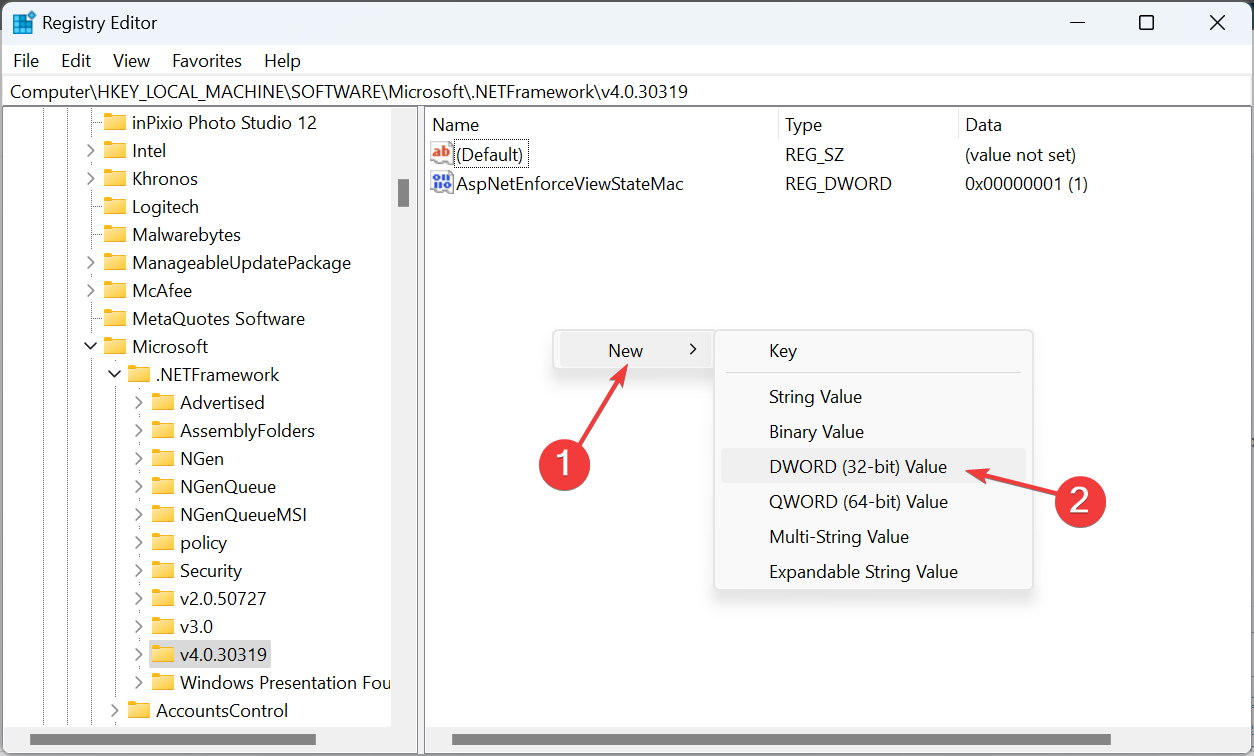
Task: Click the (Default) string value icon
Action: 442,154
